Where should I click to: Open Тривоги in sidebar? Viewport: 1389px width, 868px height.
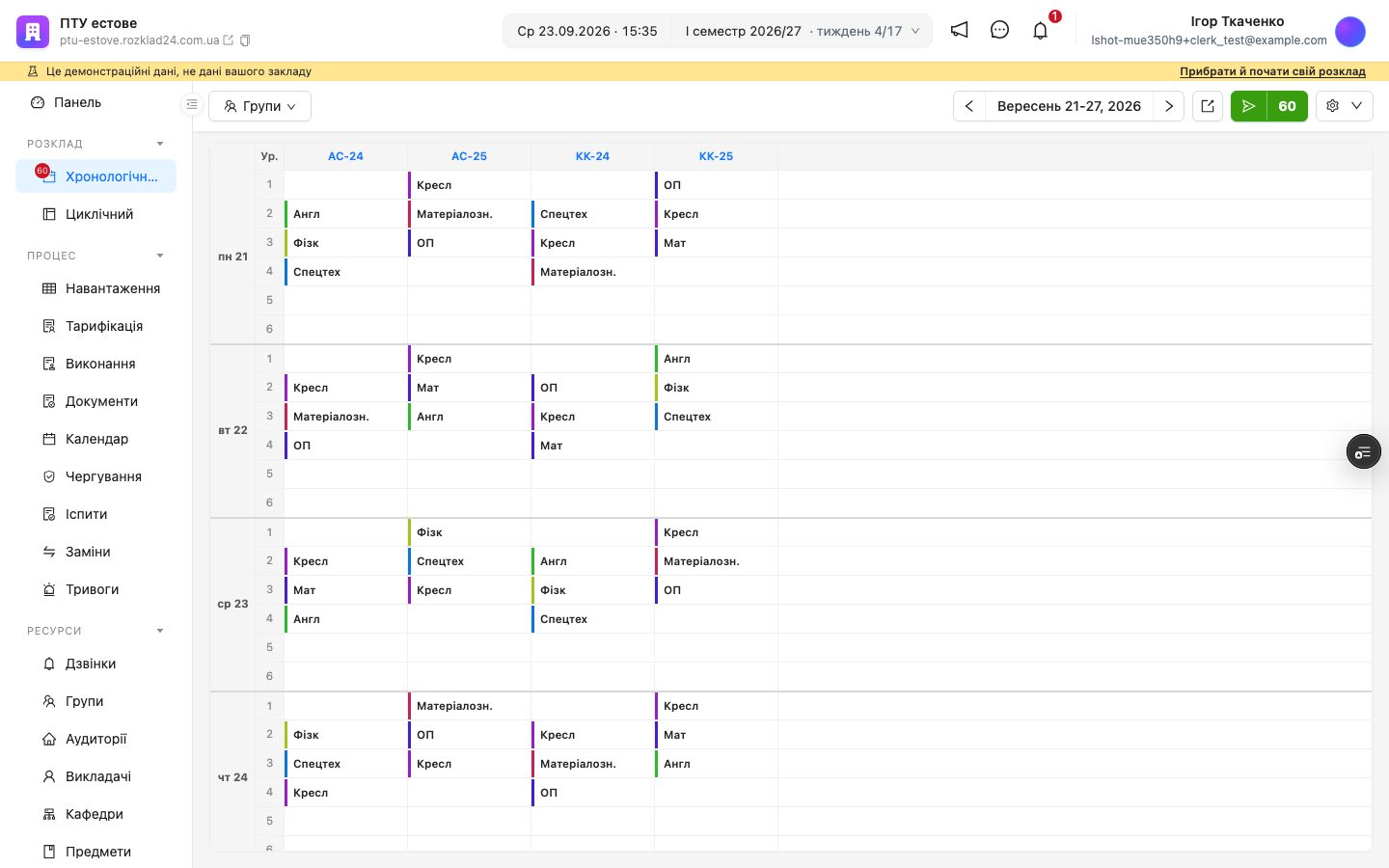(96, 589)
